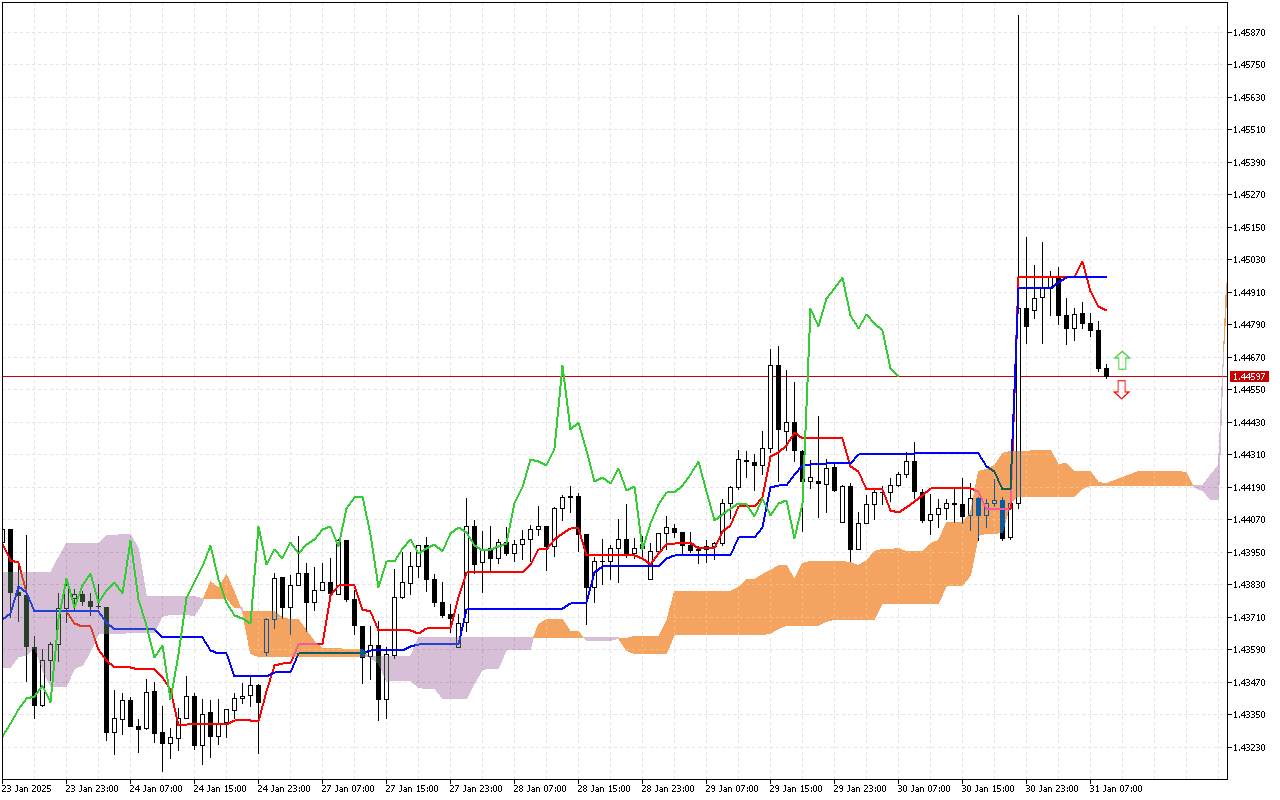Screen dimensions: 1280x800
Task: Select the 1.44790 price axis label
Action: [1250, 325]
